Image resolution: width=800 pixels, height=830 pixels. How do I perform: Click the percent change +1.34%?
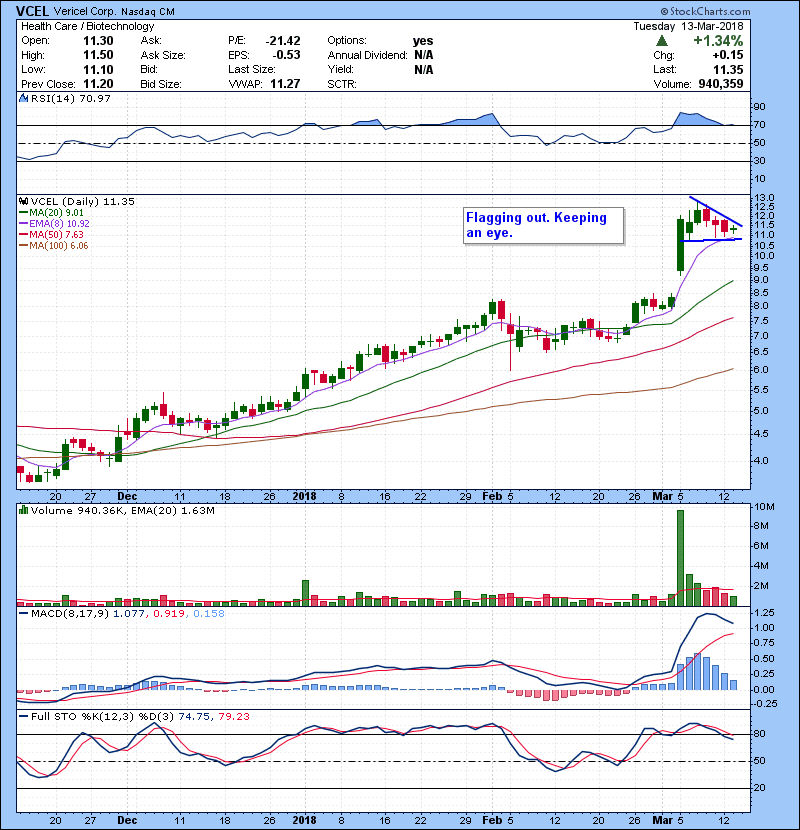718,40
